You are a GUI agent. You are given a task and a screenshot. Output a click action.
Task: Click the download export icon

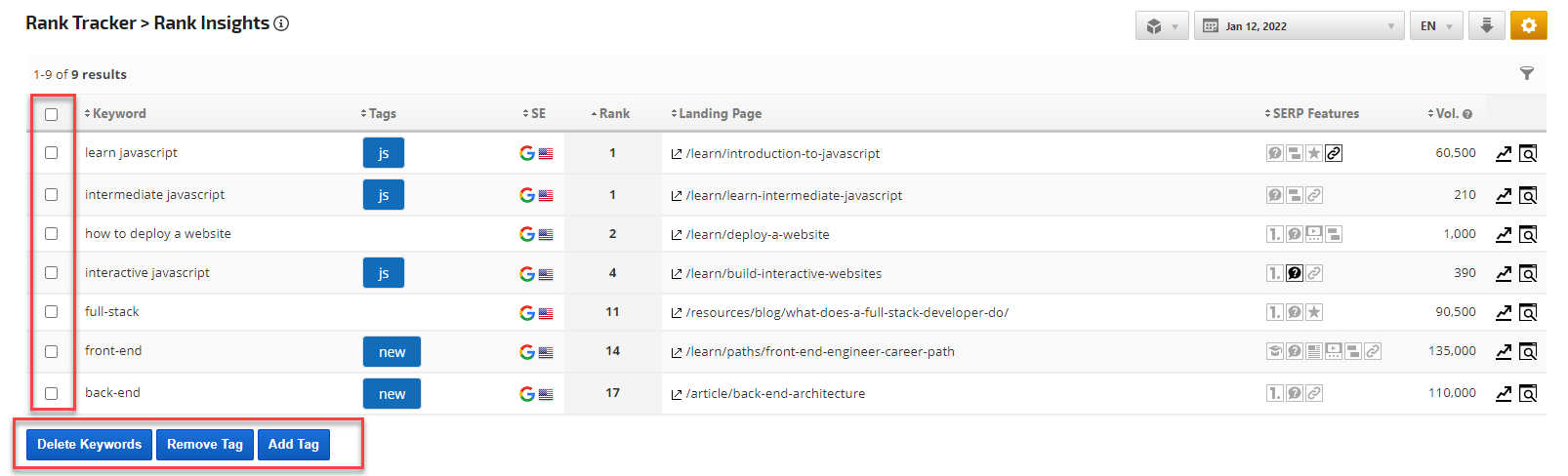[1486, 26]
